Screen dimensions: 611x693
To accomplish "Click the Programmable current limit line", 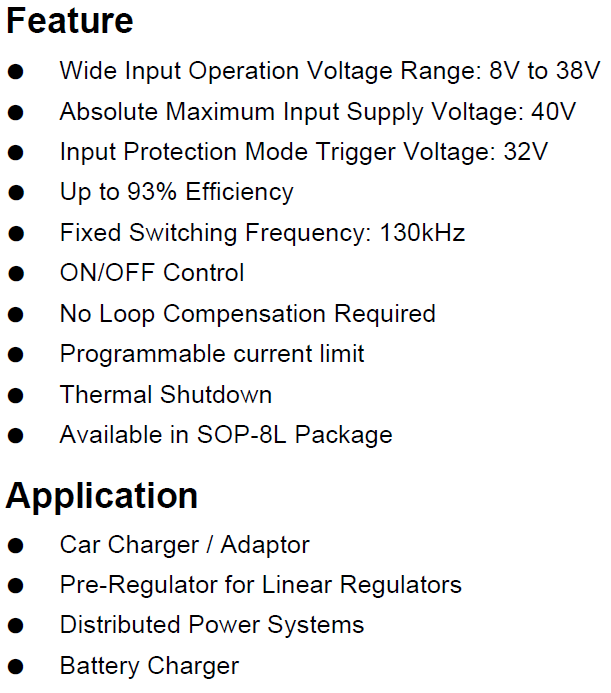I will (212, 354).
